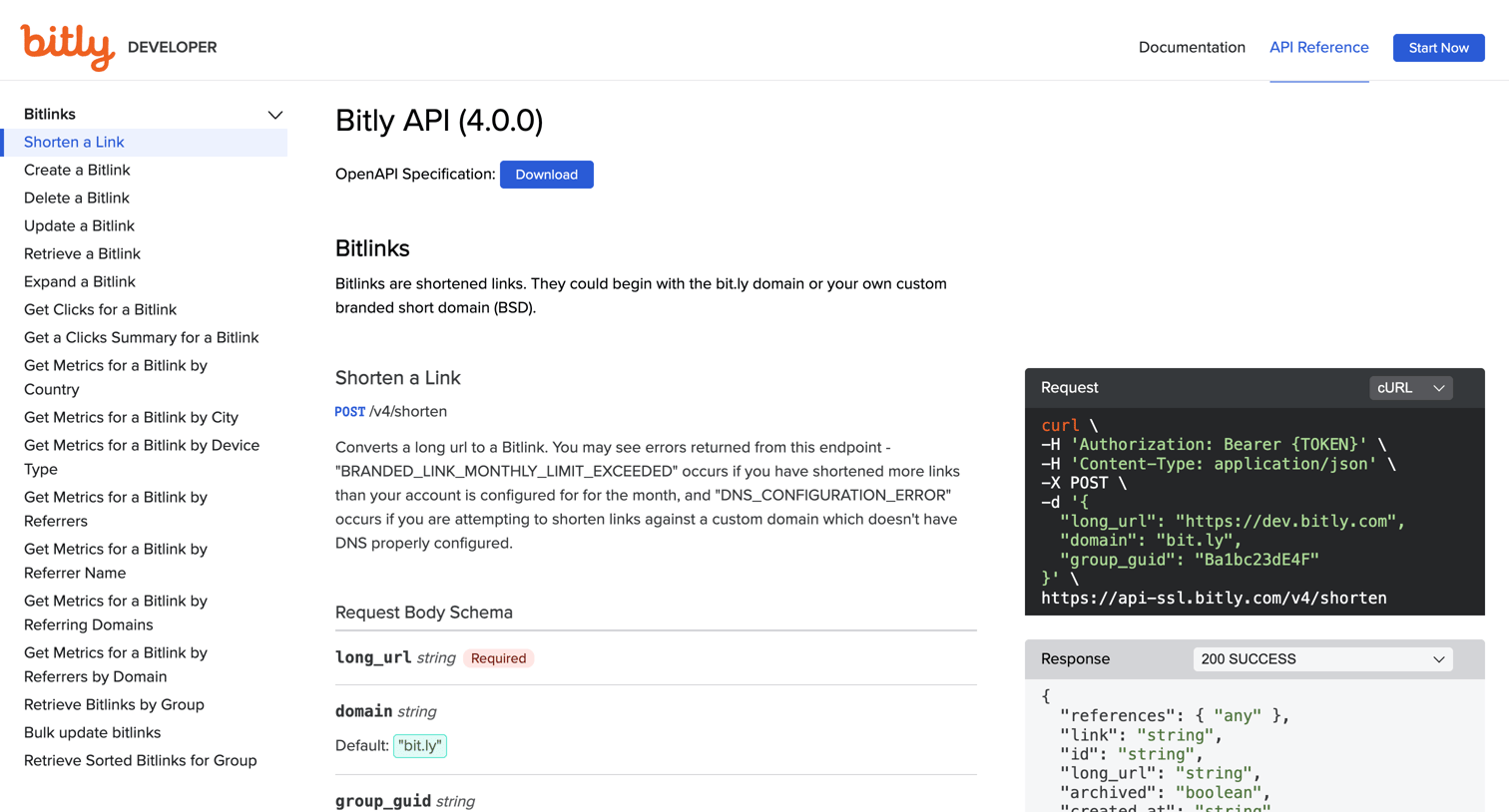Viewport: 1509px width, 812px height.
Task: Click the Request Body Schema heading
Action: point(424,612)
